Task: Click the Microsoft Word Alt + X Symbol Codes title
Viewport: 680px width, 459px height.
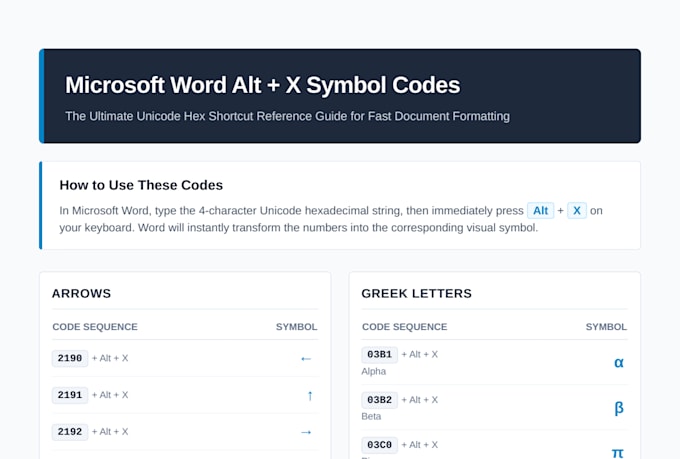Action: coord(262,85)
